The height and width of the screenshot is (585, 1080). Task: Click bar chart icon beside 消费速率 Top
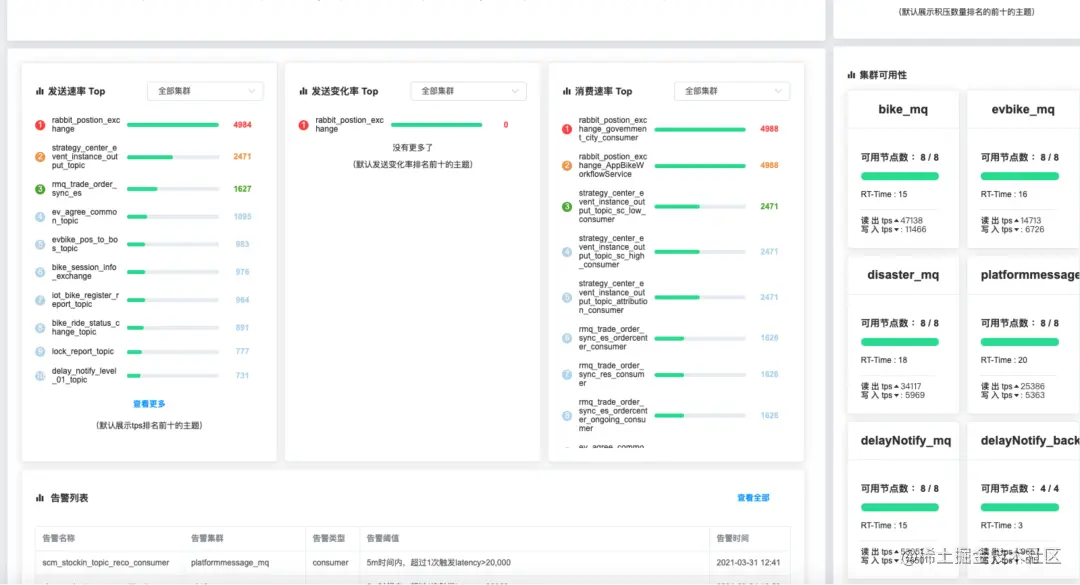click(x=567, y=91)
